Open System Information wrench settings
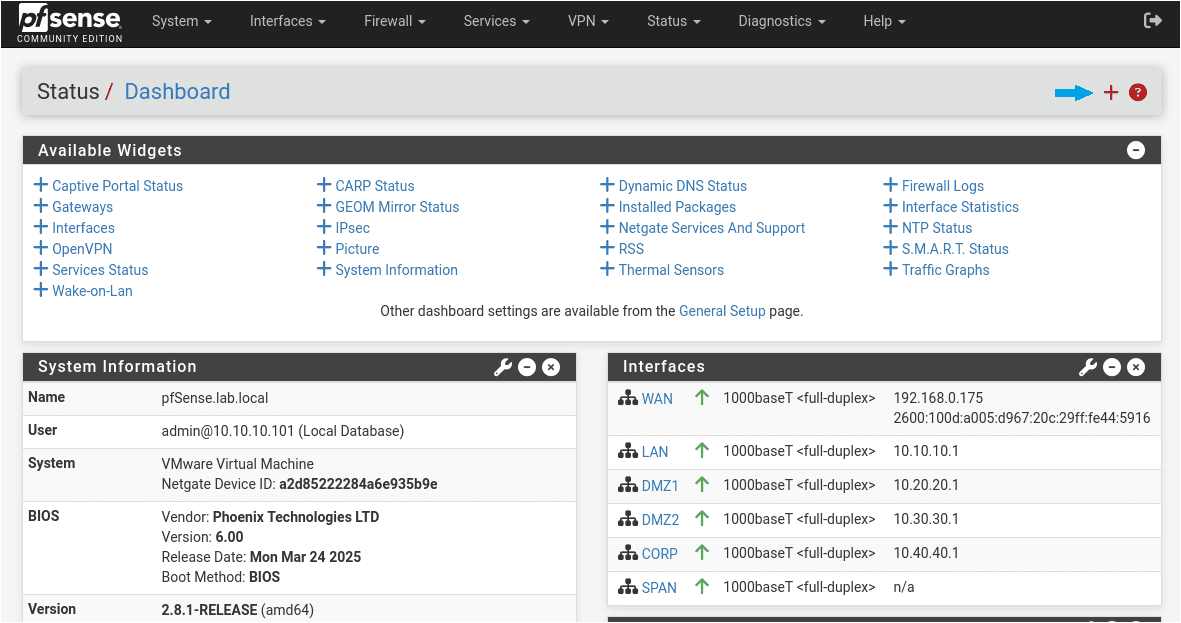This screenshot has width=1181, height=623. [x=502, y=367]
